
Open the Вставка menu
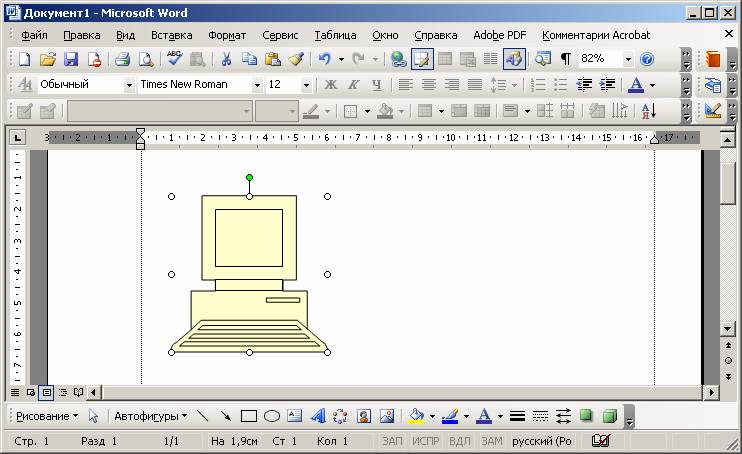tap(171, 35)
